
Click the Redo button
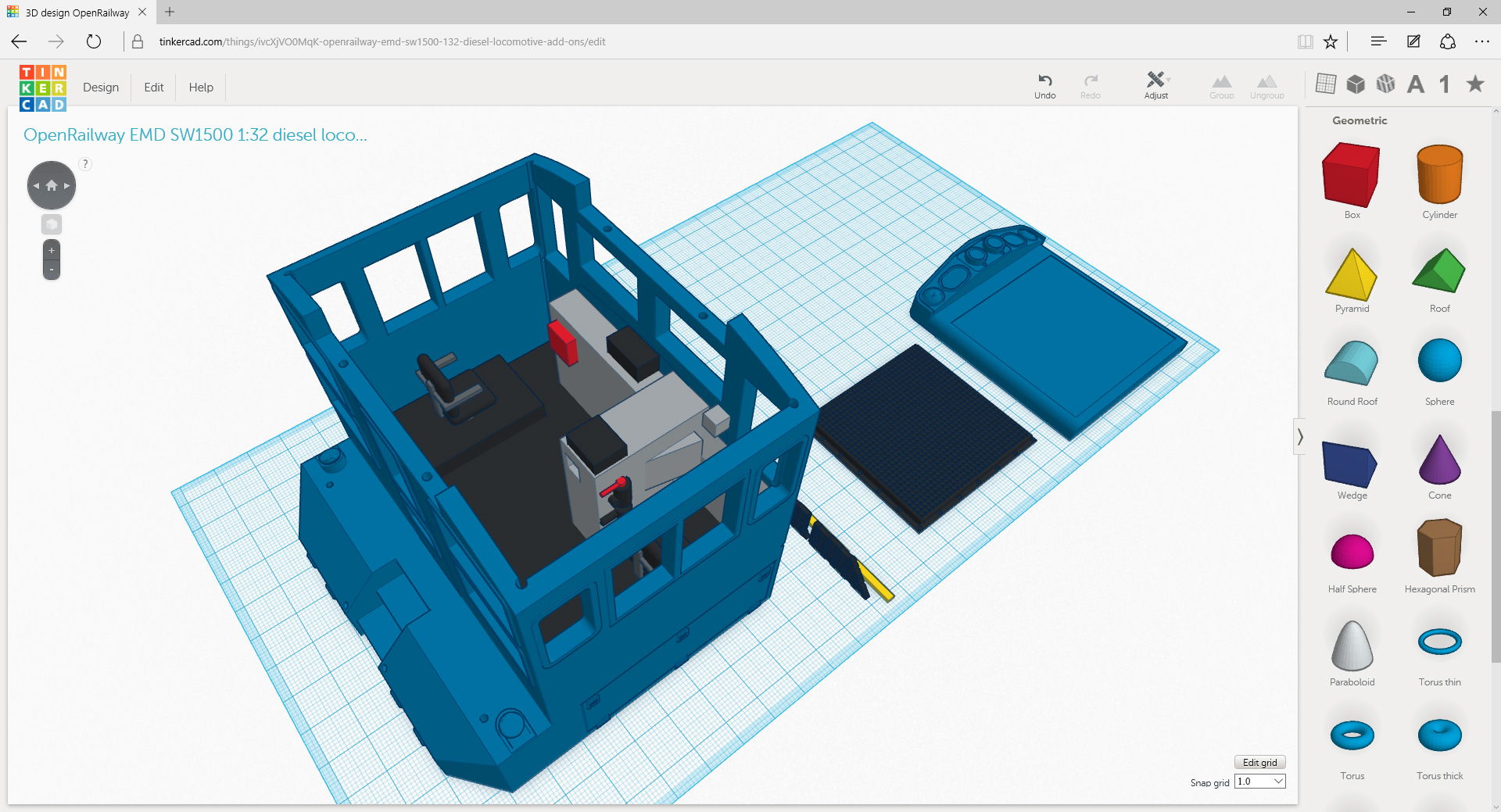pos(1091,86)
